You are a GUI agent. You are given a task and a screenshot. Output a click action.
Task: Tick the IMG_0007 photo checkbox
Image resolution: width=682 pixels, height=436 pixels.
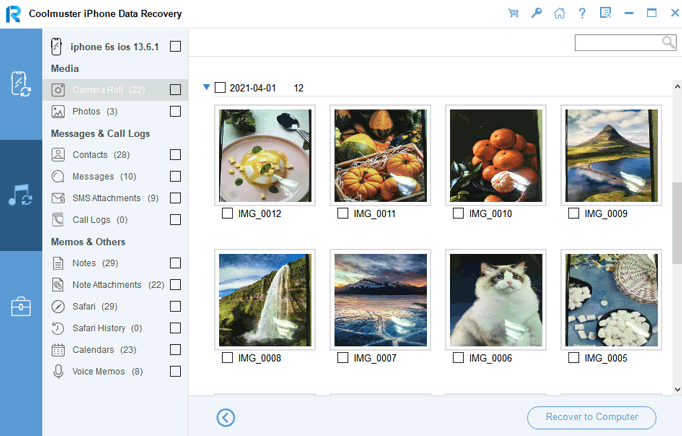tap(343, 358)
